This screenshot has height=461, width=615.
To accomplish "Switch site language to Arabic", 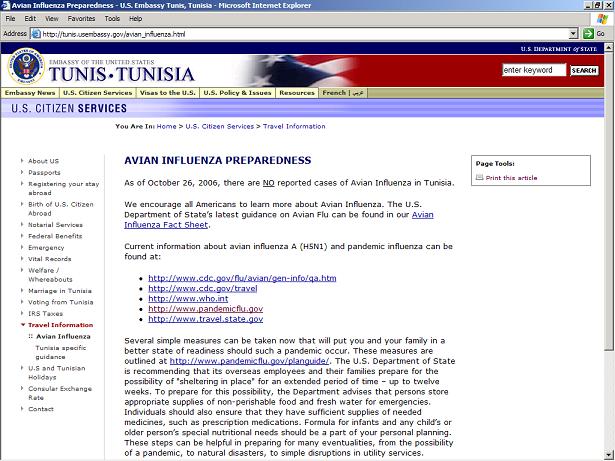I will pos(358,93).
